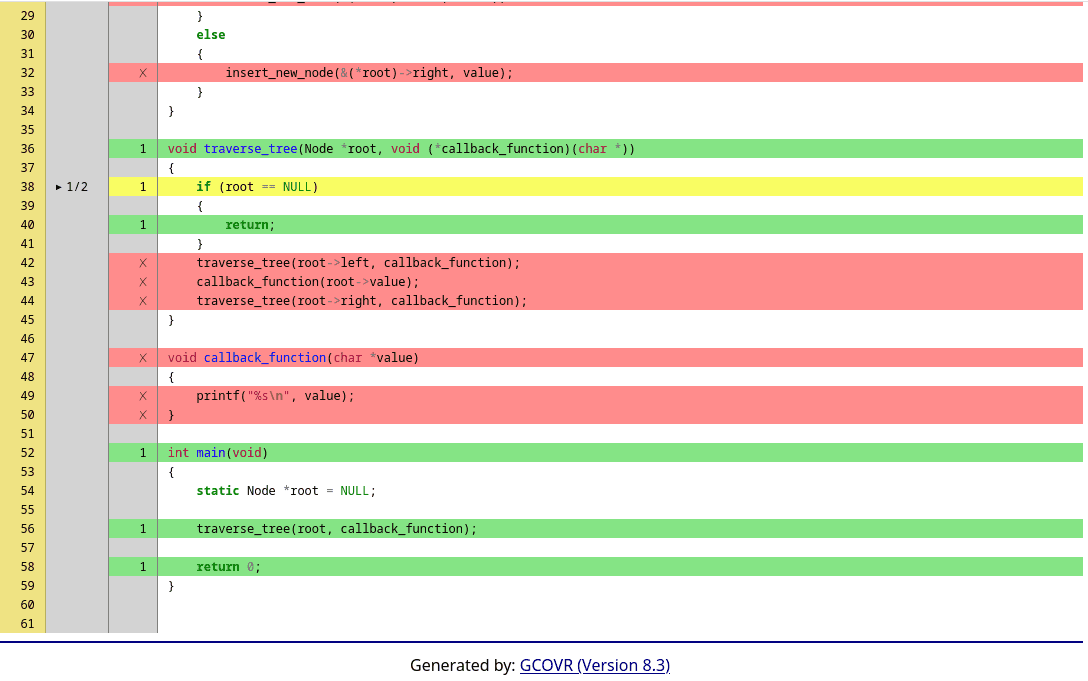Click the insert_new_node right call code

coord(369,73)
